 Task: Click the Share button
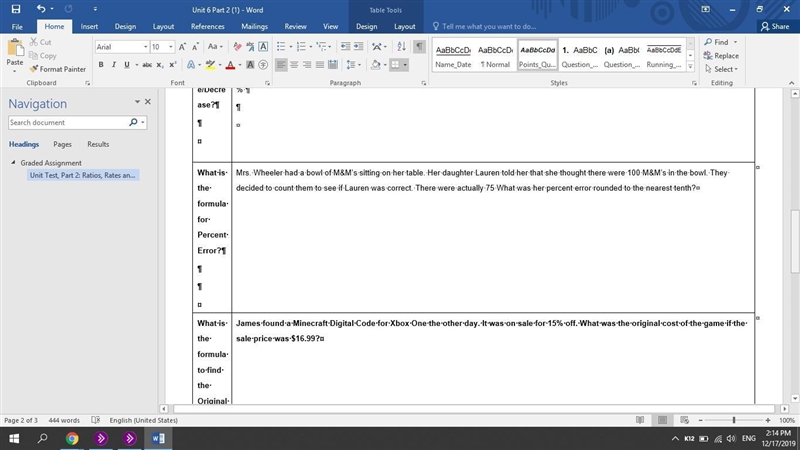click(775, 27)
